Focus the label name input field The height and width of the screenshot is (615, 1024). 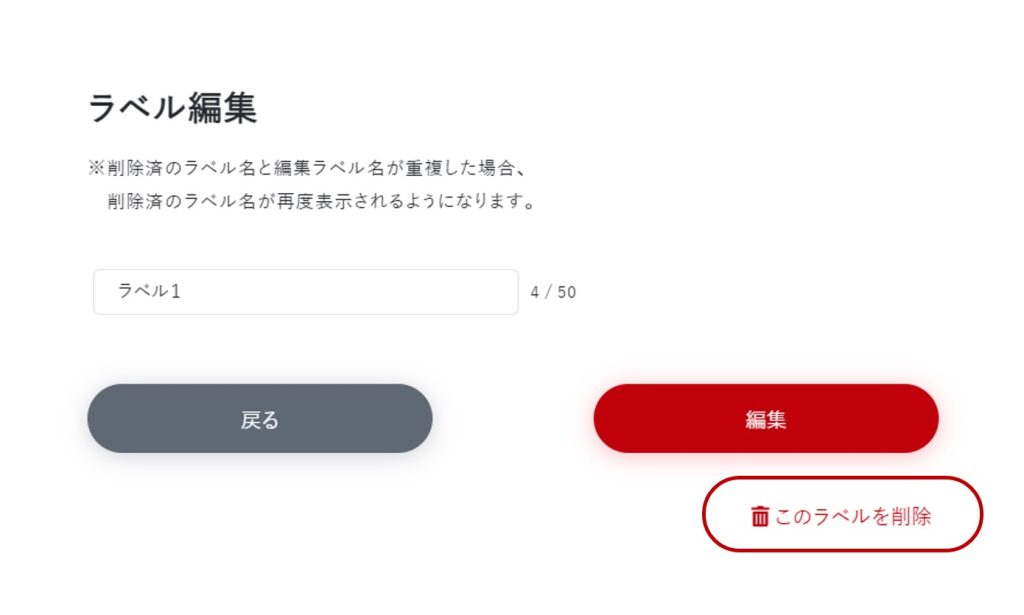(x=306, y=292)
